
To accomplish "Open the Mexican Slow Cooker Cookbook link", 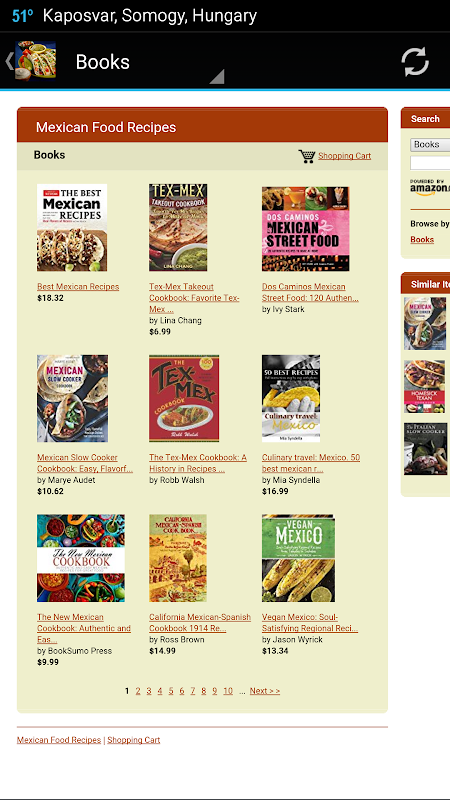I will pos(85,463).
